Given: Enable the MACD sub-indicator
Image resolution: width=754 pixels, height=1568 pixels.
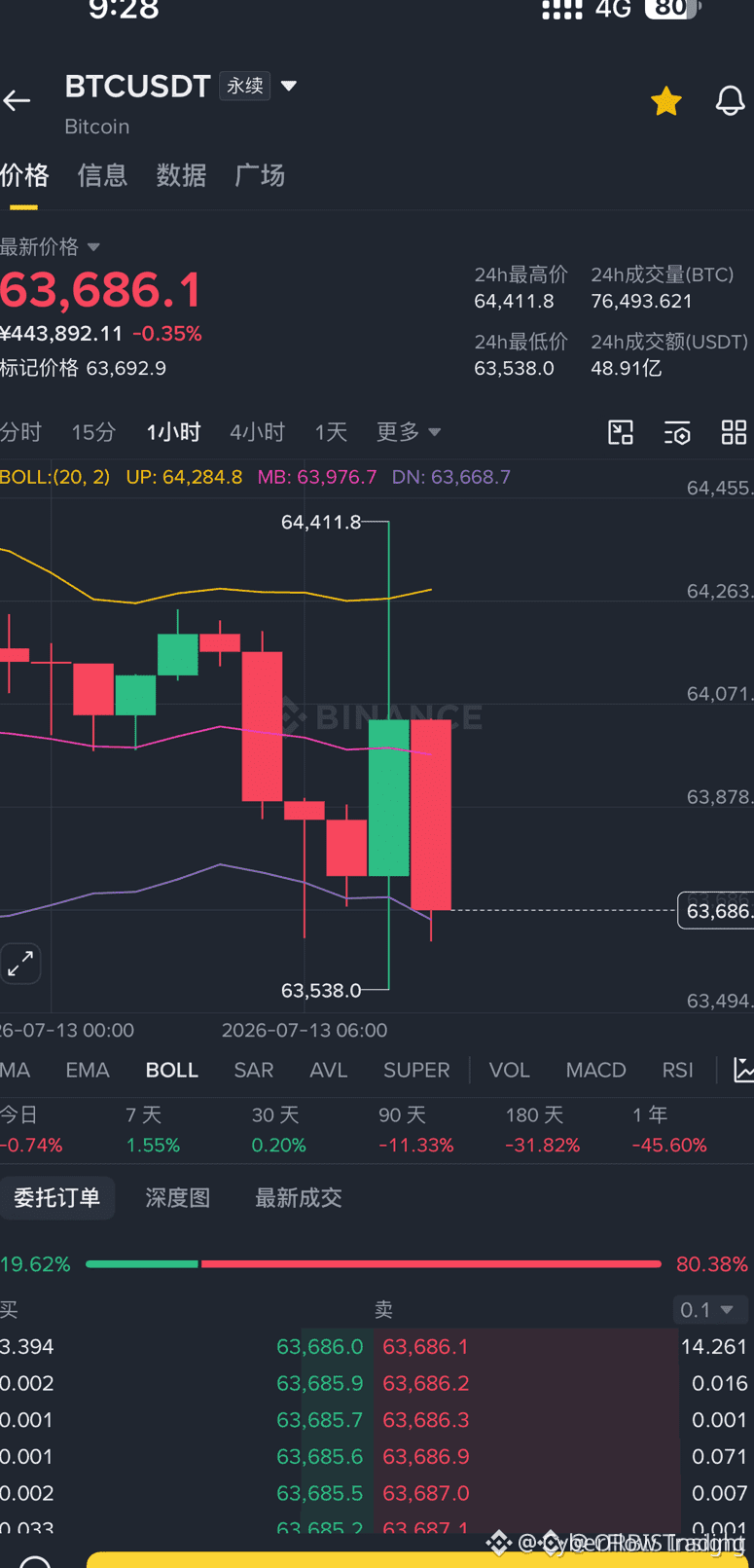Looking at the screenshot, I should pyautogui.click(x=596, y=1070).
